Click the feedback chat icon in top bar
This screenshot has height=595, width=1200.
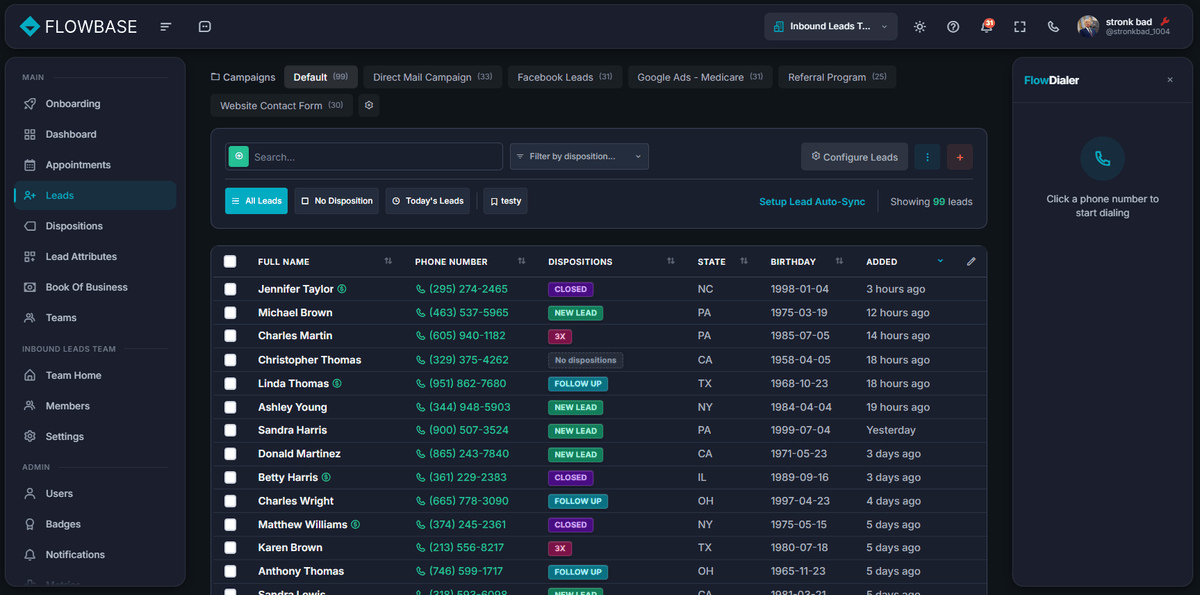(x=205, y=26)
